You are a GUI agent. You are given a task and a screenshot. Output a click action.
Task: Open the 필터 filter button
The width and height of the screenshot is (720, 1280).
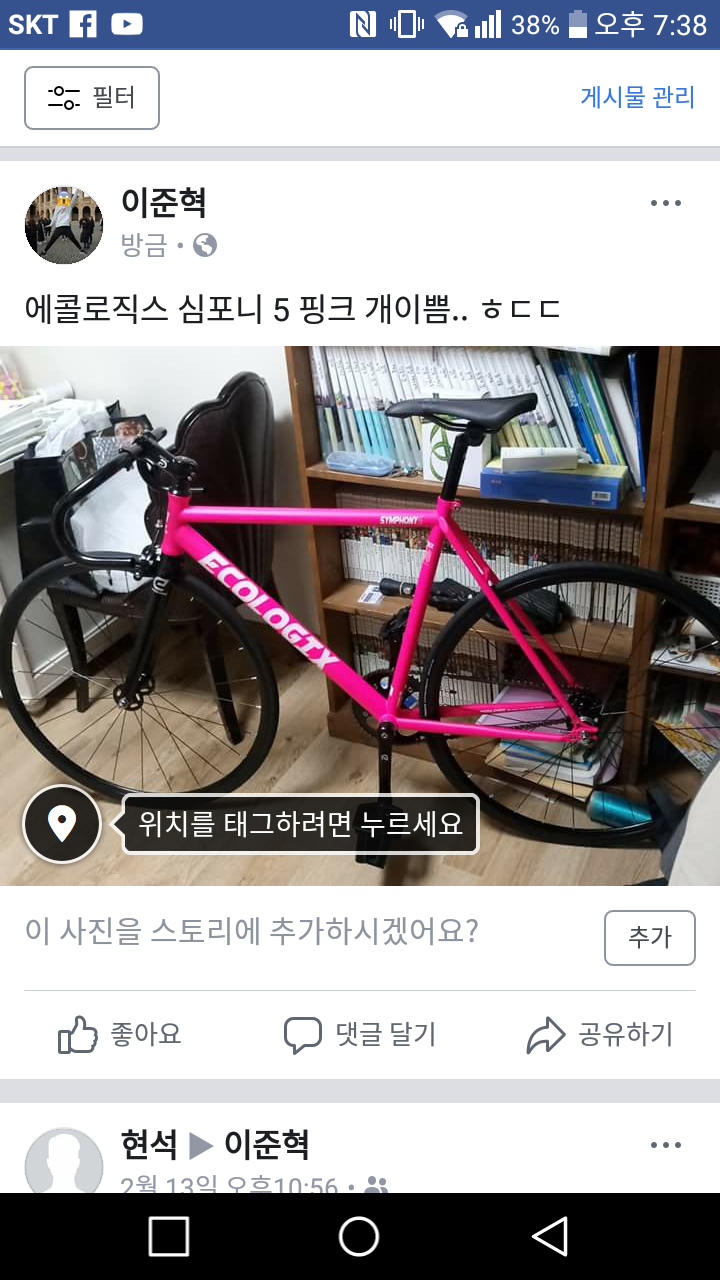coord(92,98)
